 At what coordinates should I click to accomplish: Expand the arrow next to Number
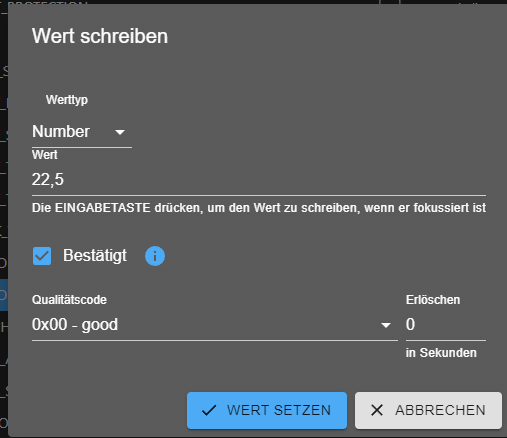(x=120, y=132)
